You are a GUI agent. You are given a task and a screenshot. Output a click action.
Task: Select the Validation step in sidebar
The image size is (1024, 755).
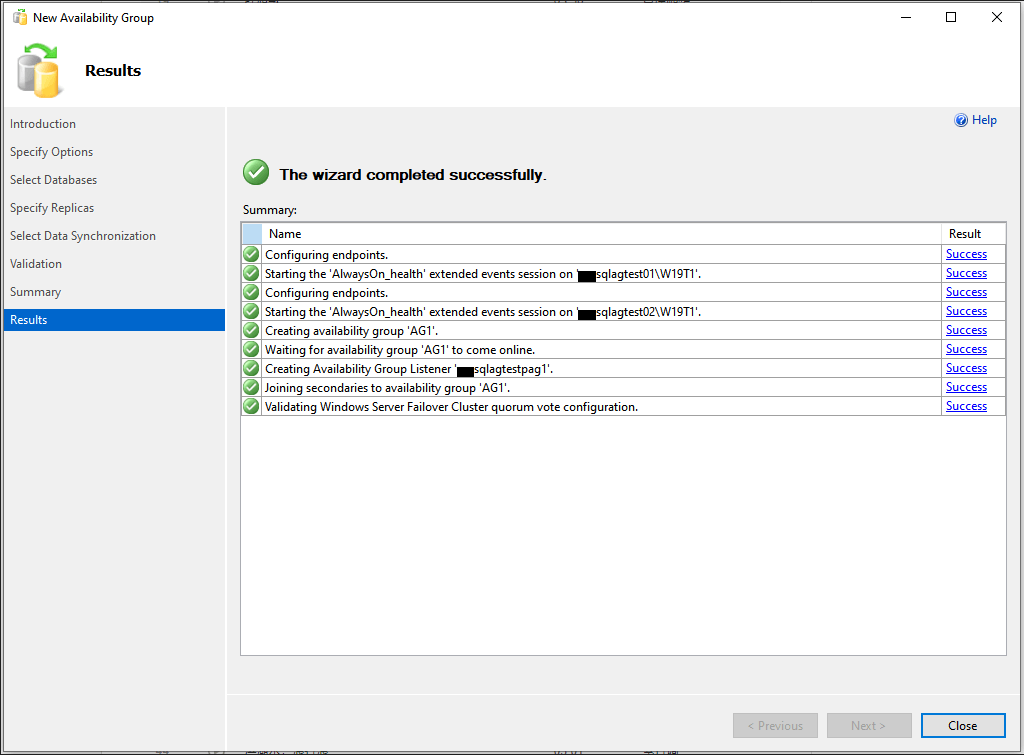click(36, 264)
